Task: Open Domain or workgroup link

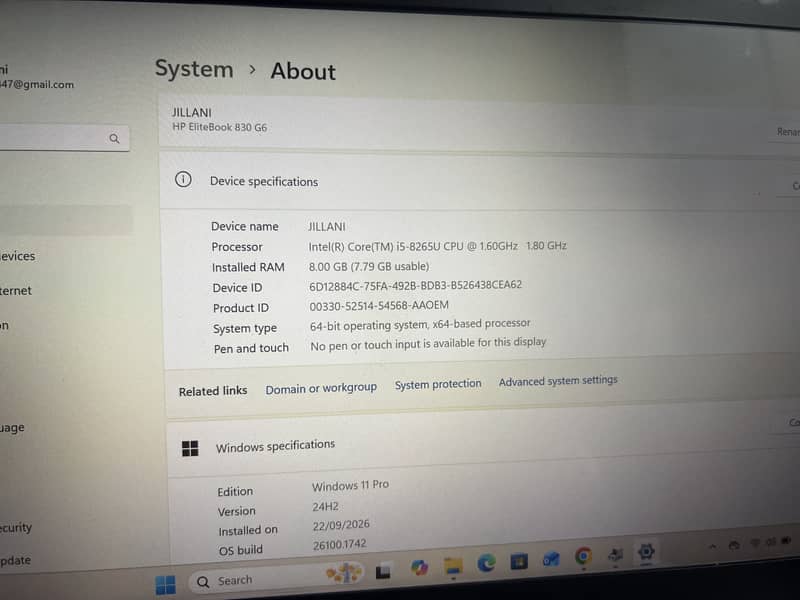Action: (321, 388)
